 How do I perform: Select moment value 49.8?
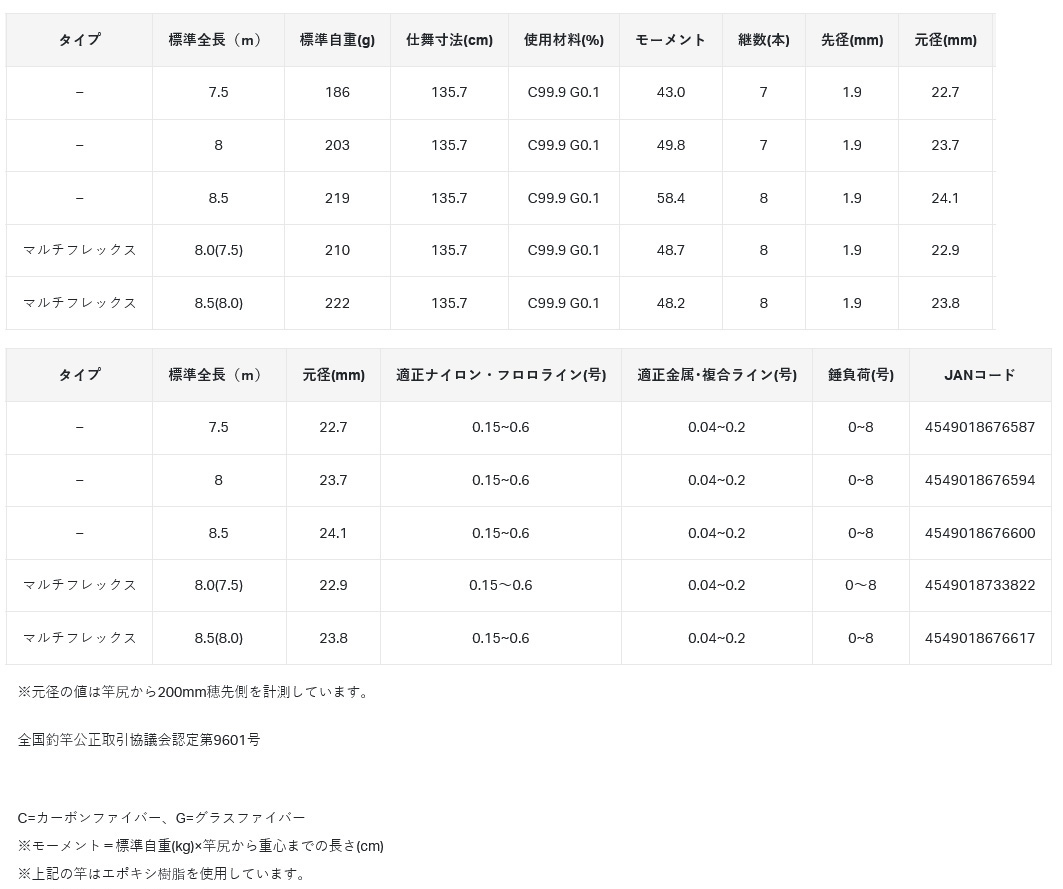[670, 145]
